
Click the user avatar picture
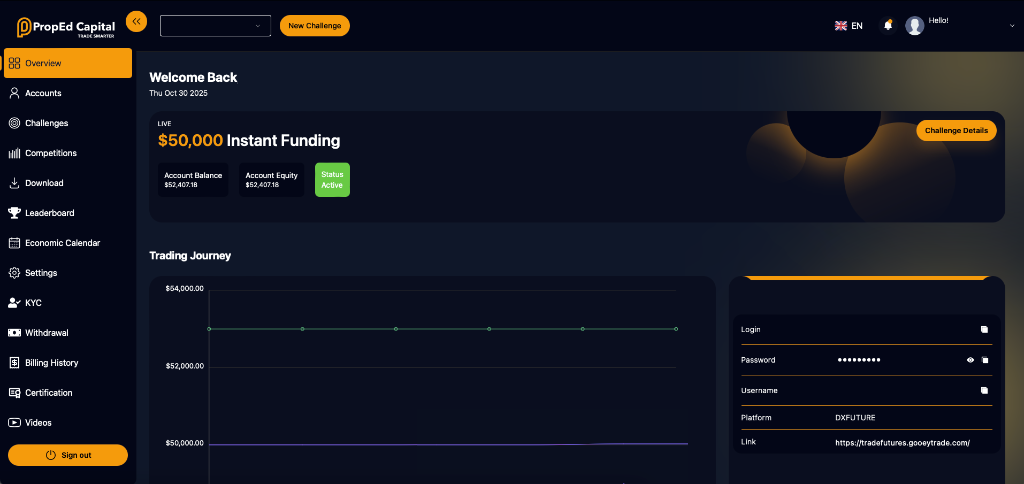(914, 25)
